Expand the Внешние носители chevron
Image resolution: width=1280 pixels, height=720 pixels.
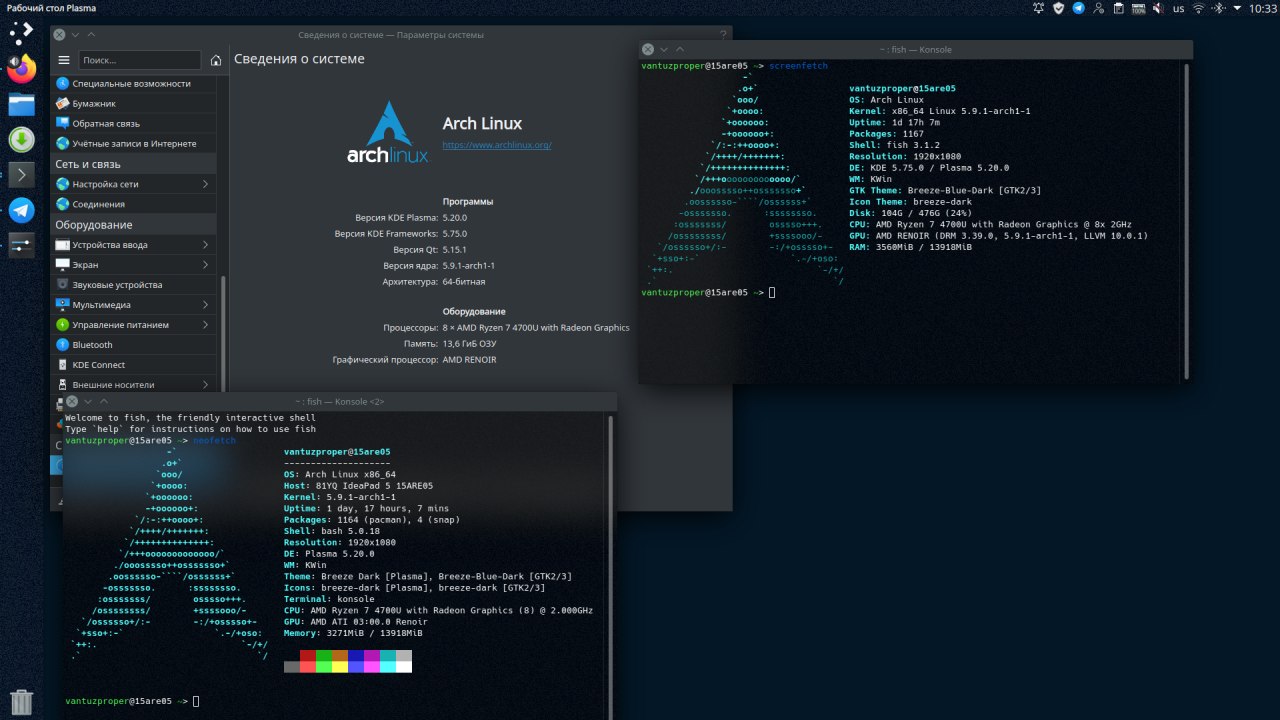click(x=205, y=385)
